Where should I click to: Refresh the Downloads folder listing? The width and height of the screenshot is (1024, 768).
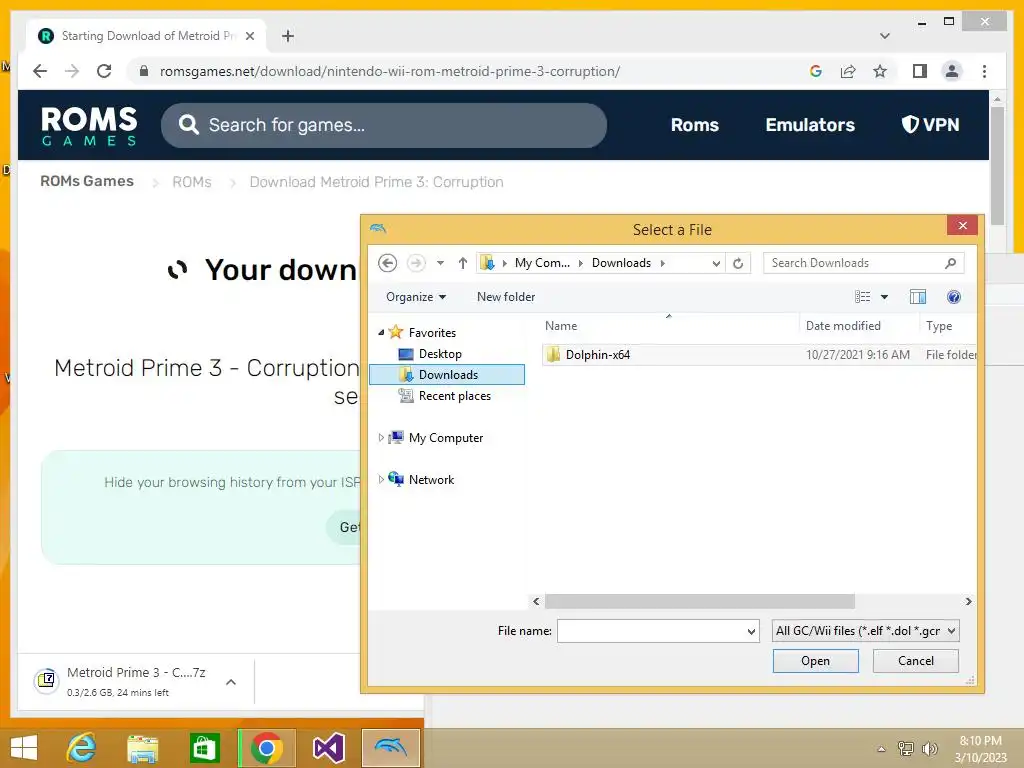coord(738,263)
